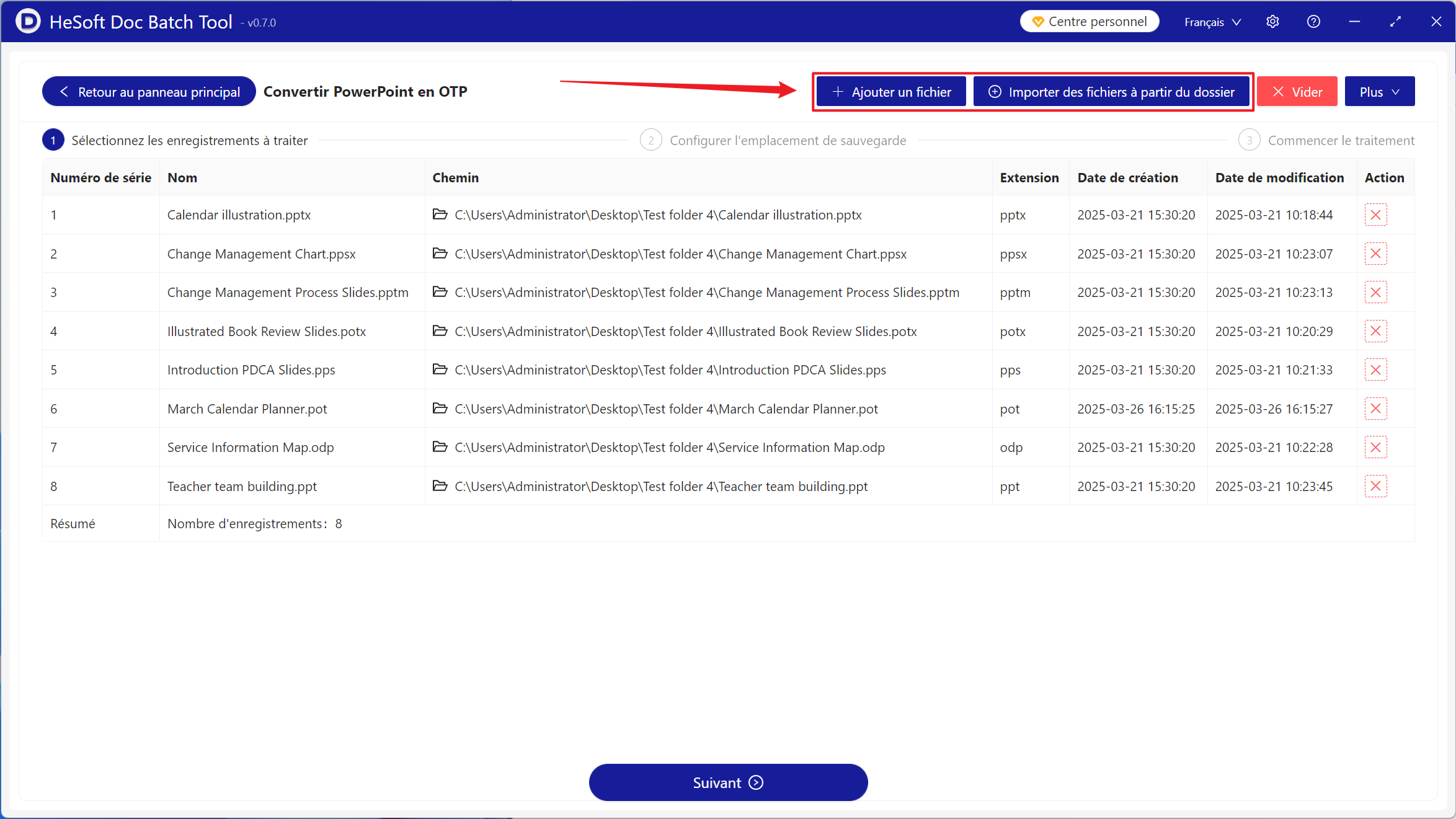Click Nombre d'enregistrements summary text
1456x819 pixels.
(x=255, y=524)
